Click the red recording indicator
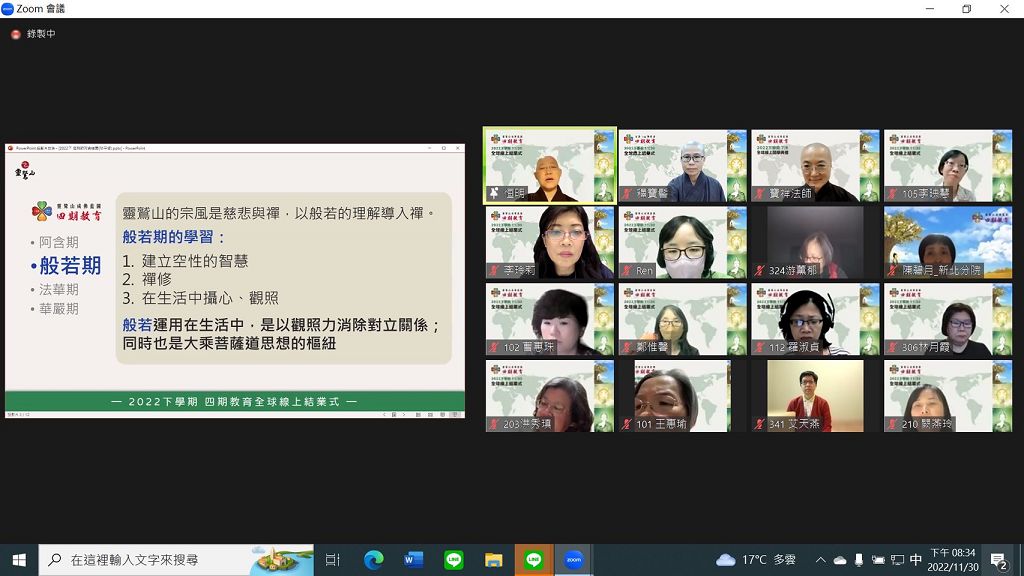Viewport: 1024px width, 576px height. click(x=16, y=34)
